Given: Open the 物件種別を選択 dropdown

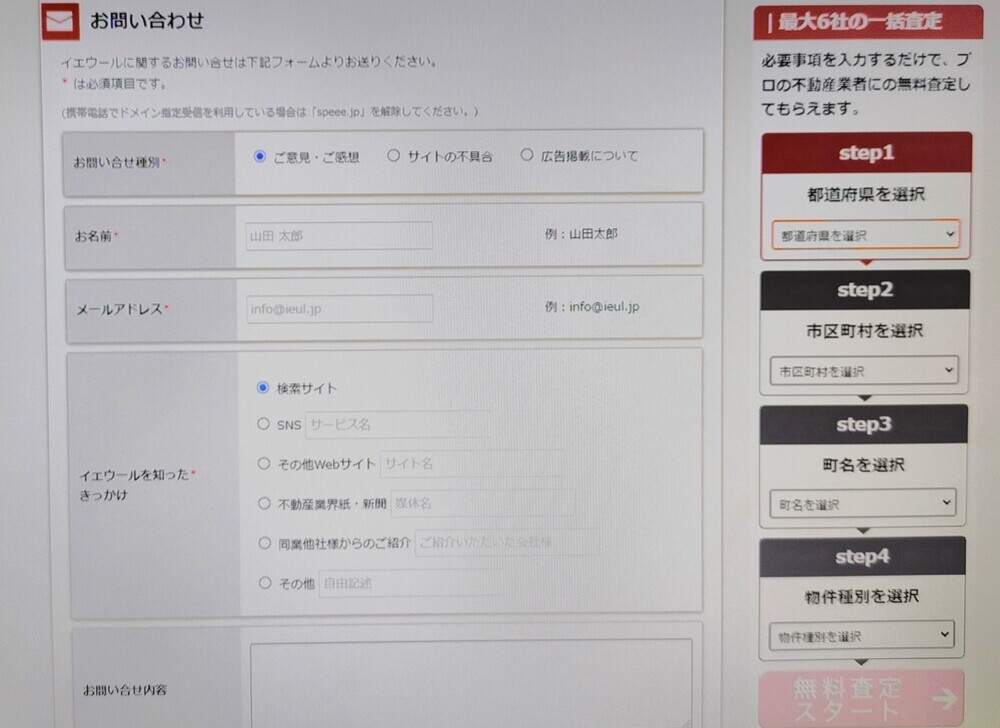Looking at the screenshot, I should tap(862, 636).
